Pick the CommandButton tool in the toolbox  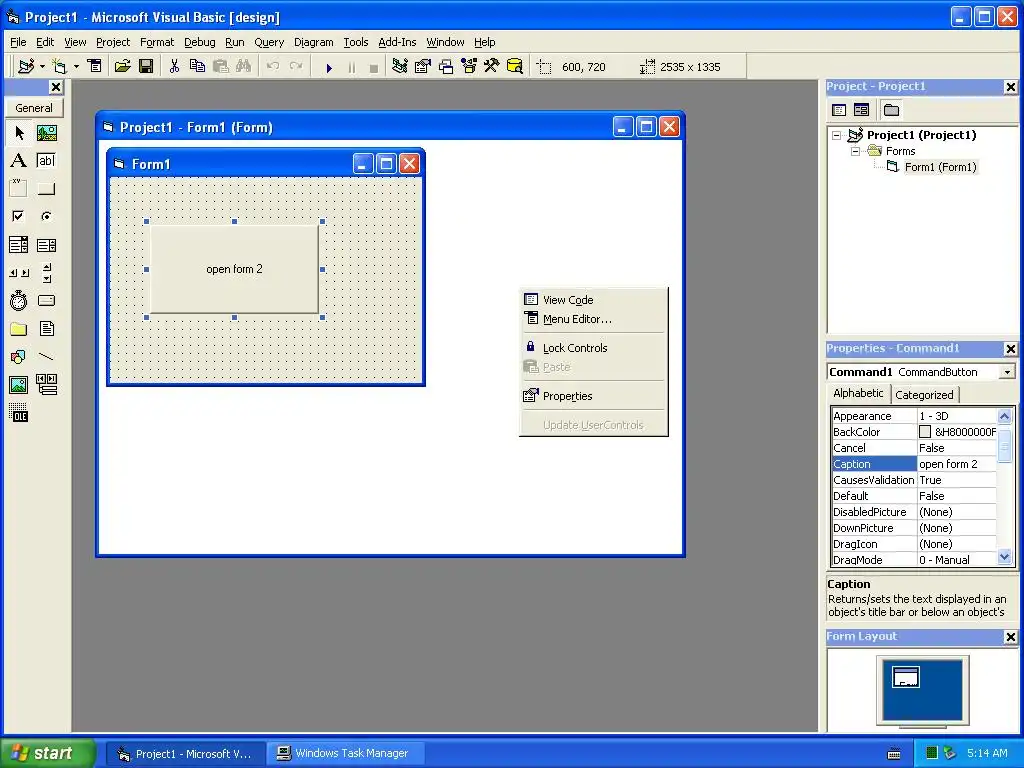(46, 189)
